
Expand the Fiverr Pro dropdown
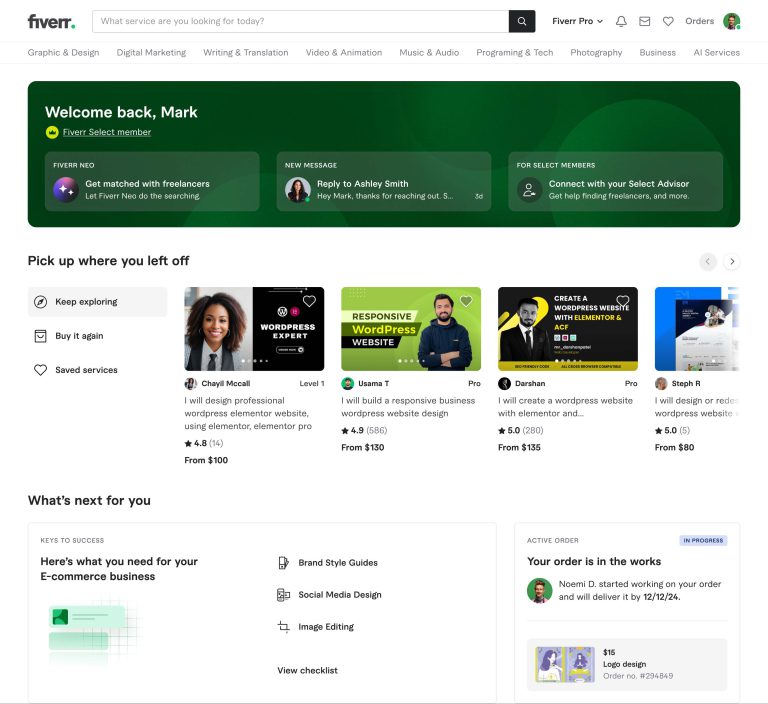click(x=577, y=21)
